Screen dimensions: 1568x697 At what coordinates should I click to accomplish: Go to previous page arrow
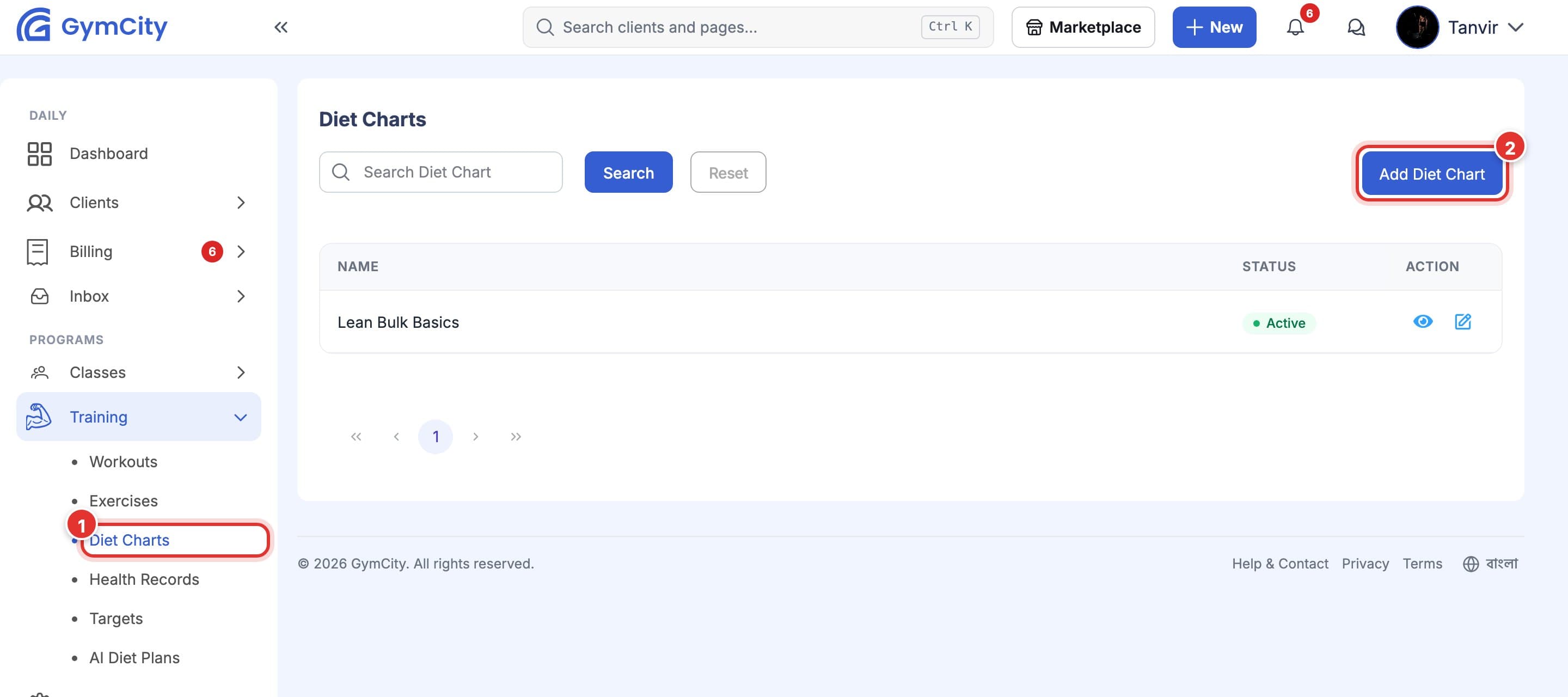click(x=396, y=437)
